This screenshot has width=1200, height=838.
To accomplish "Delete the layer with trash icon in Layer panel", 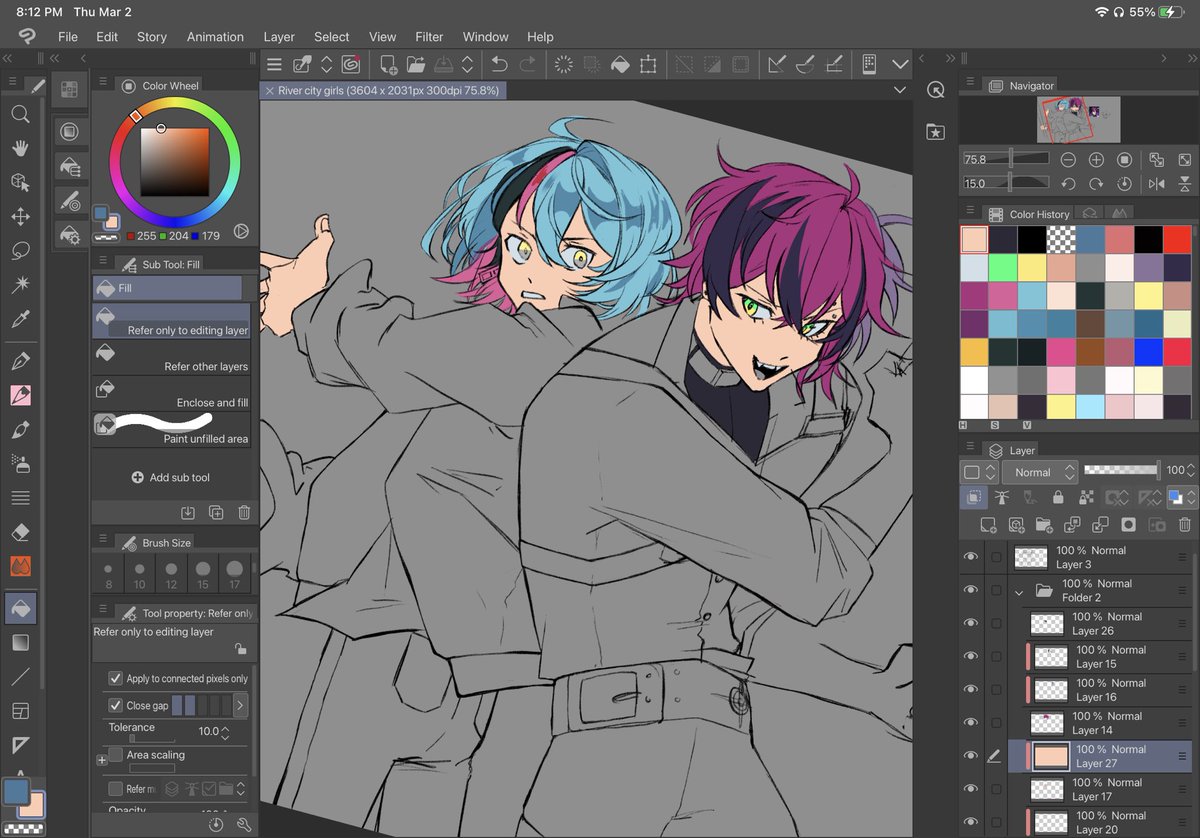I will 1184,524.
